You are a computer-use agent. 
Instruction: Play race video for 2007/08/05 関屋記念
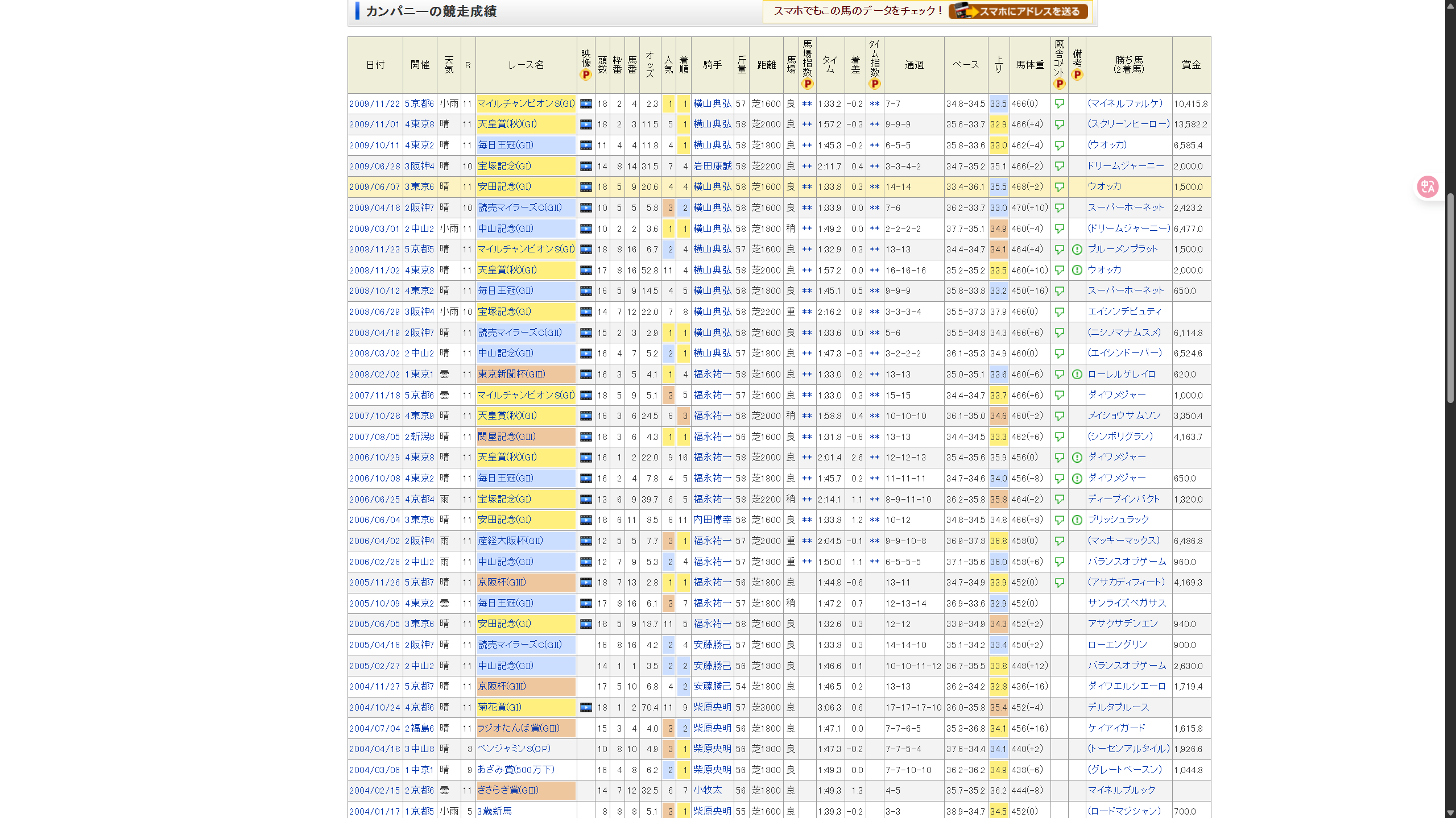pos(585,437)
